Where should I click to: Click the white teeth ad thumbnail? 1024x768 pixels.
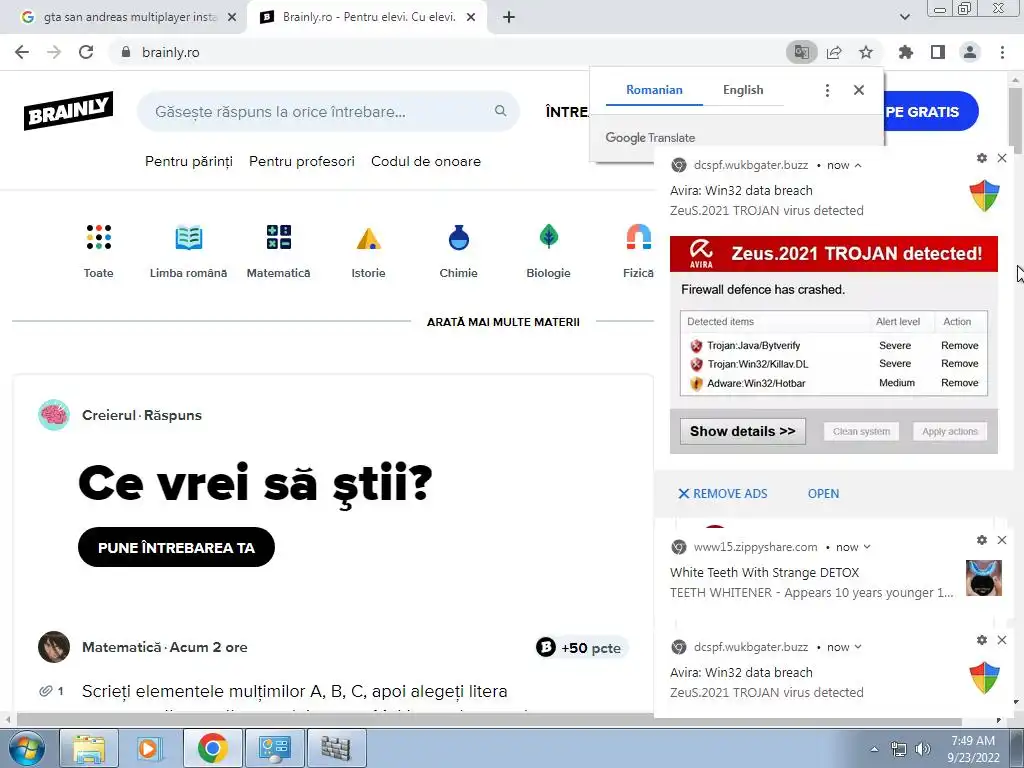pyautogui.click(x=984, y=578)
